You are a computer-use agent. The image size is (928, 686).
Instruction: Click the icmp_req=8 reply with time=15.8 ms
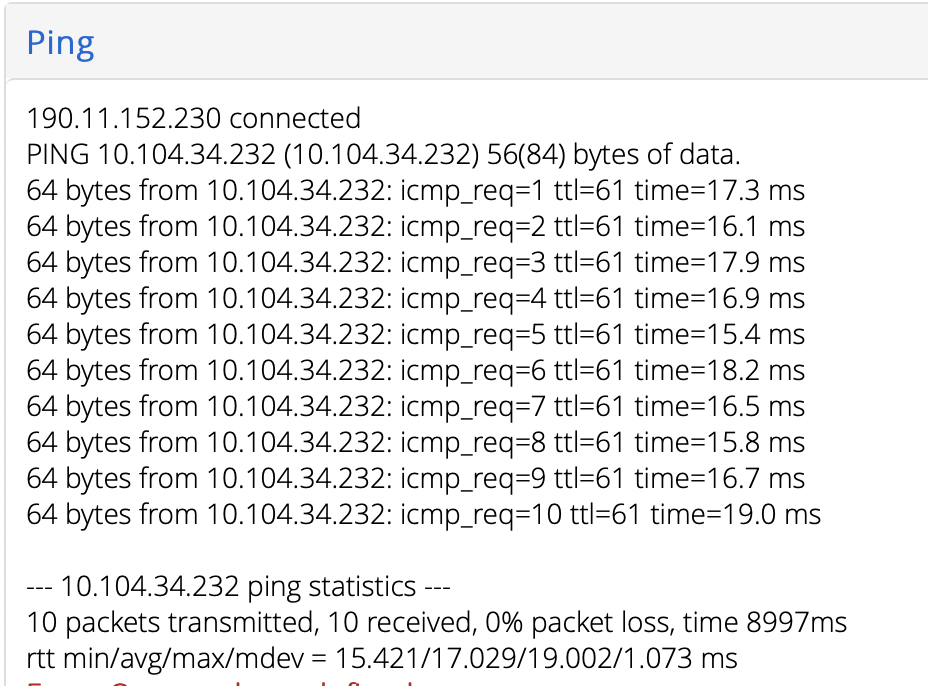(415, 443)
